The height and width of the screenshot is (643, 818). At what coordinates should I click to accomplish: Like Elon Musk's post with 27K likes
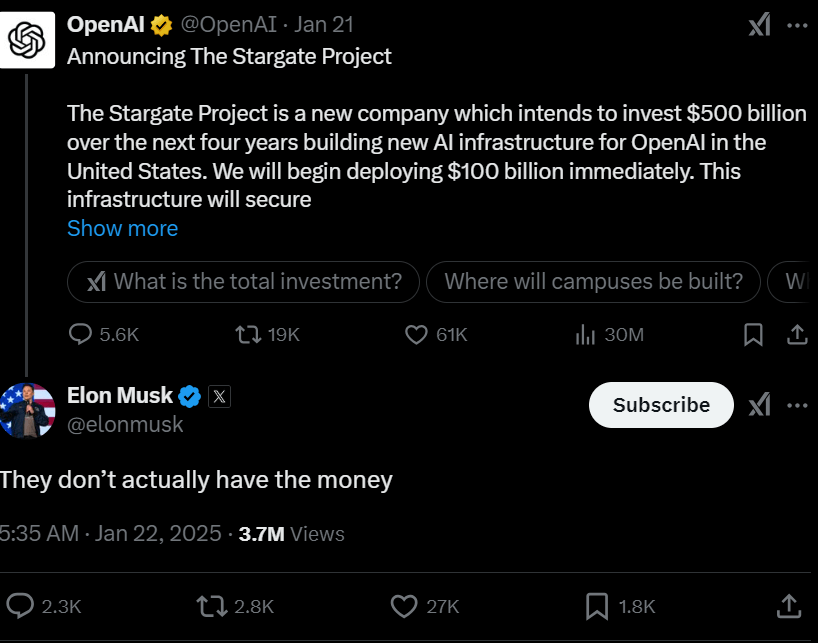pos(404,605)
